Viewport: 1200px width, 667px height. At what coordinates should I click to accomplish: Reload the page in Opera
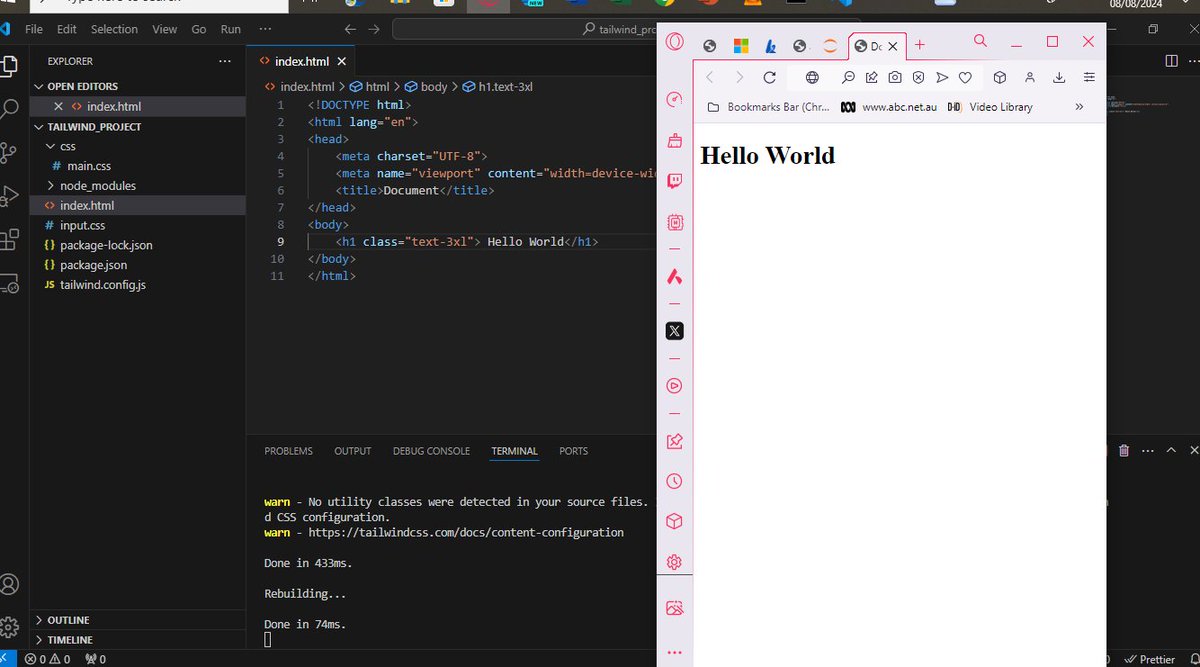769,77
